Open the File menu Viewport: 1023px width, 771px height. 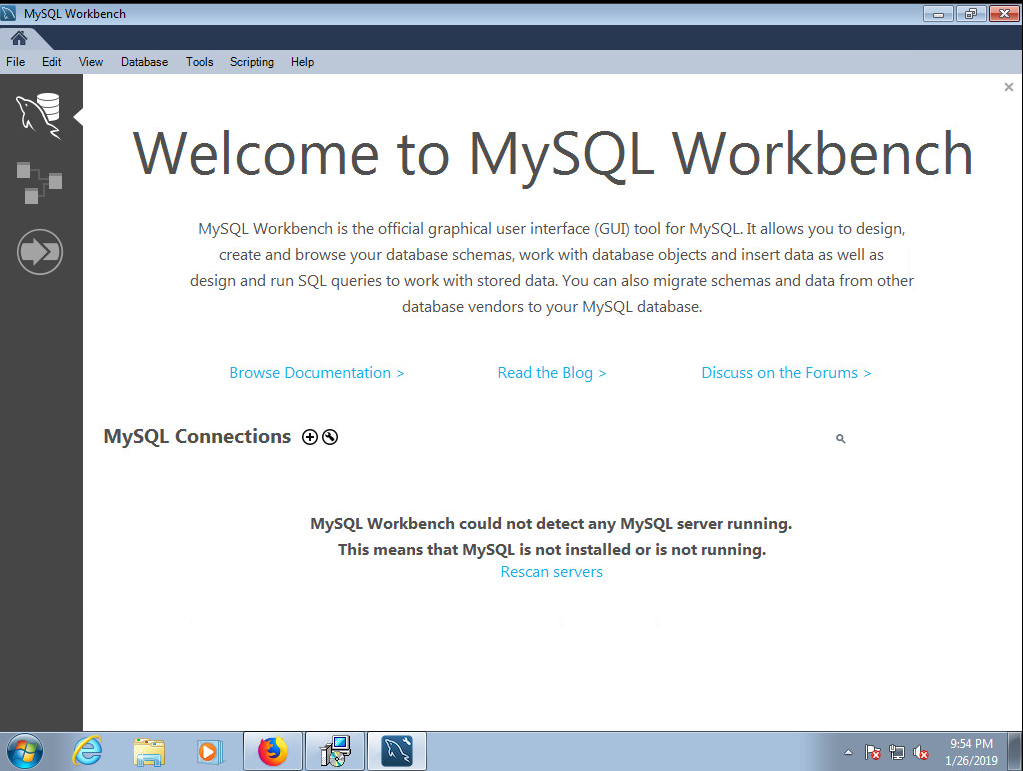[16, 62]
